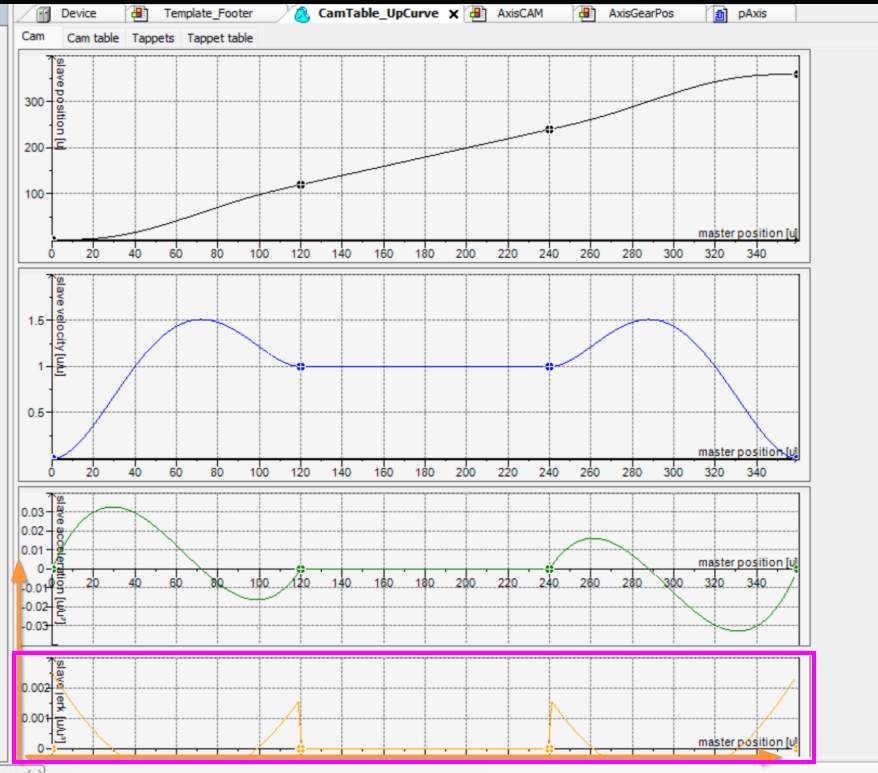Viewport: 878px width, 773px height.
Task: Click the 300 tick on slave position axis
Action: [x=34, y=102]
